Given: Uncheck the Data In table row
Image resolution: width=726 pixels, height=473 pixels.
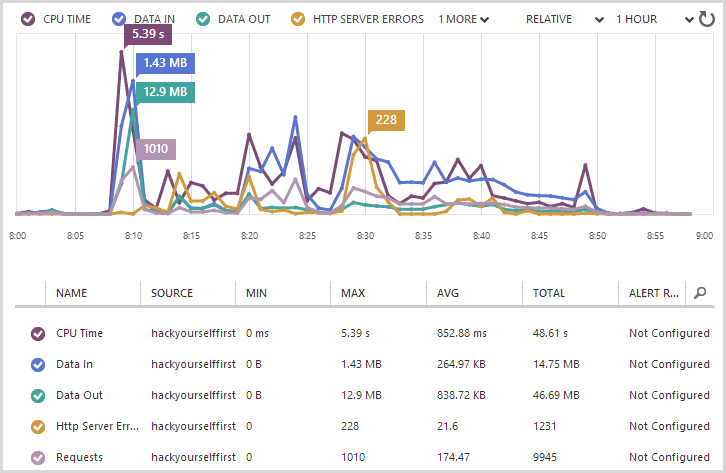Looking at the screenshot, I should coord(38,365).
